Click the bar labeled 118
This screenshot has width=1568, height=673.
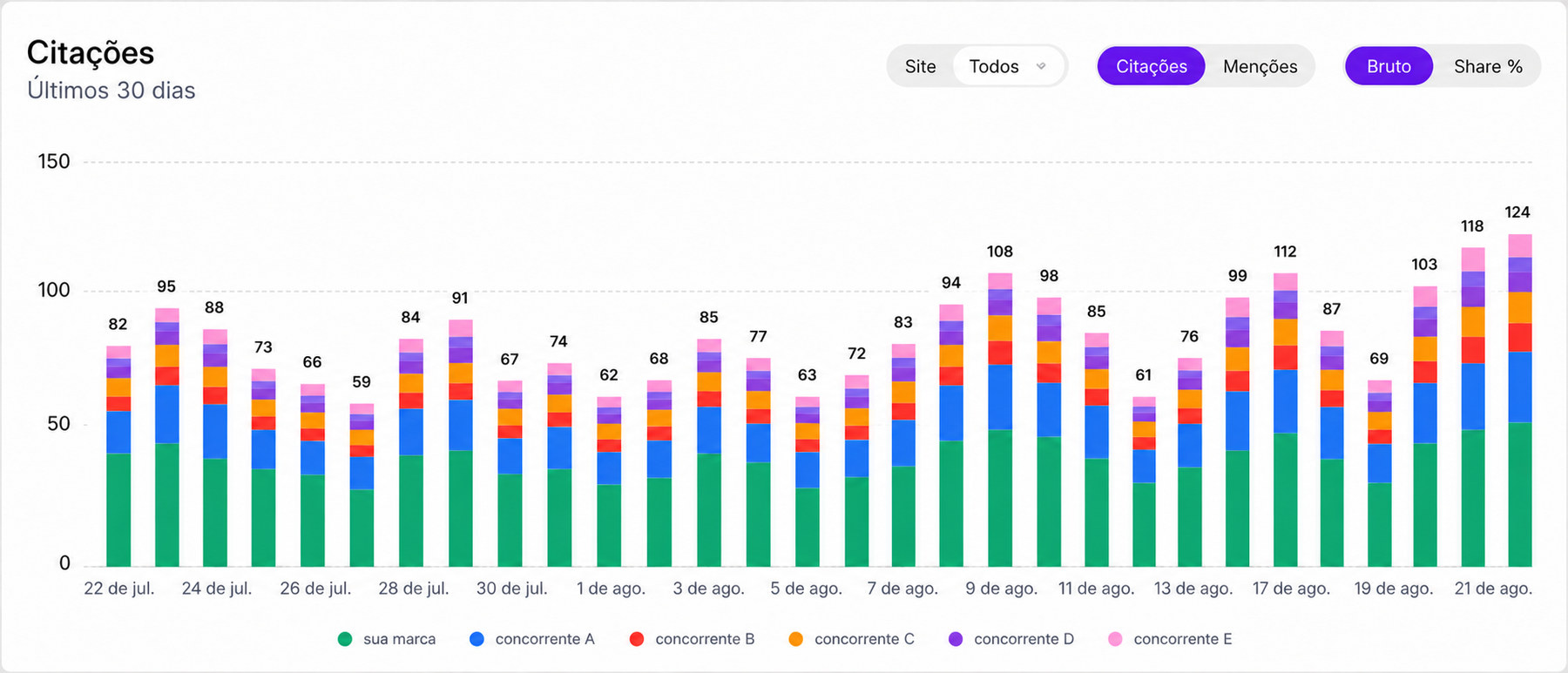(x=1473, y=407)
